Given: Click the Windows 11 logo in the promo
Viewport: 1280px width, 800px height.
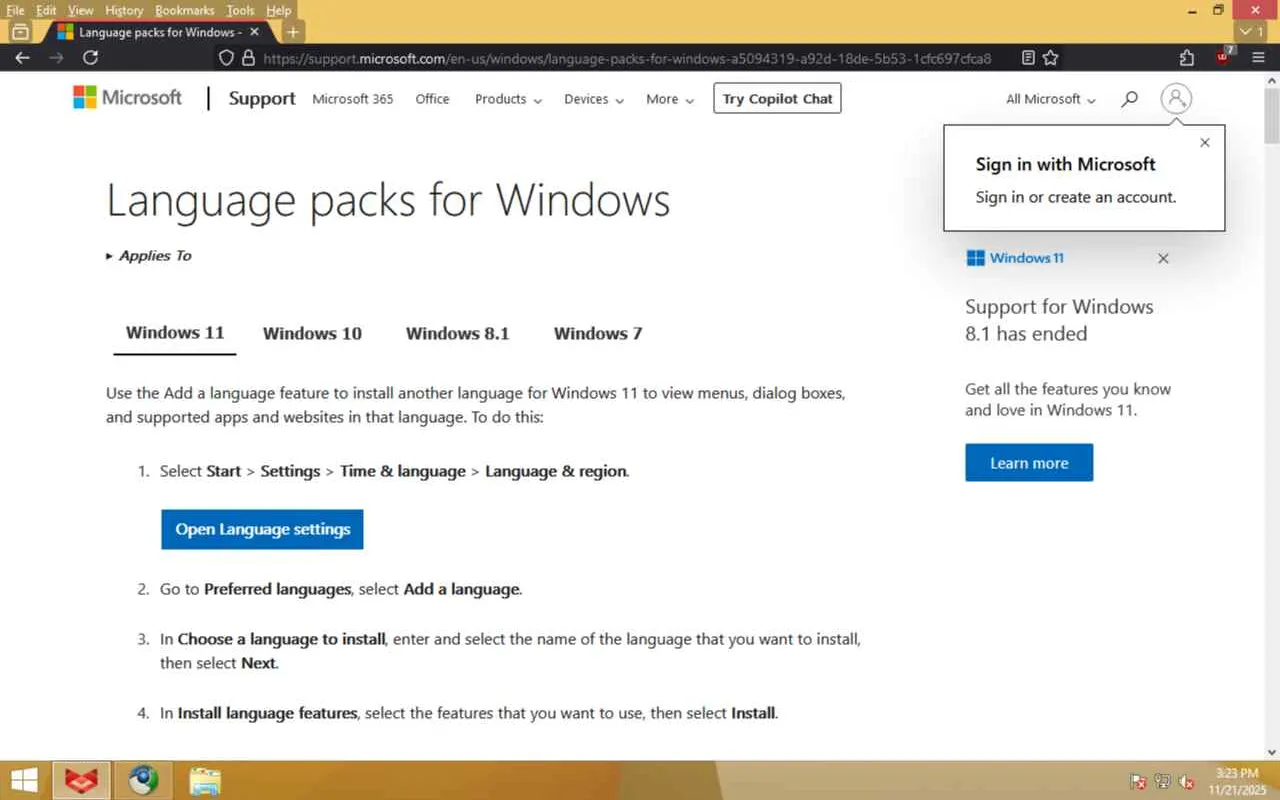Looking at the screenshot, I should (x=1015, y=258).
